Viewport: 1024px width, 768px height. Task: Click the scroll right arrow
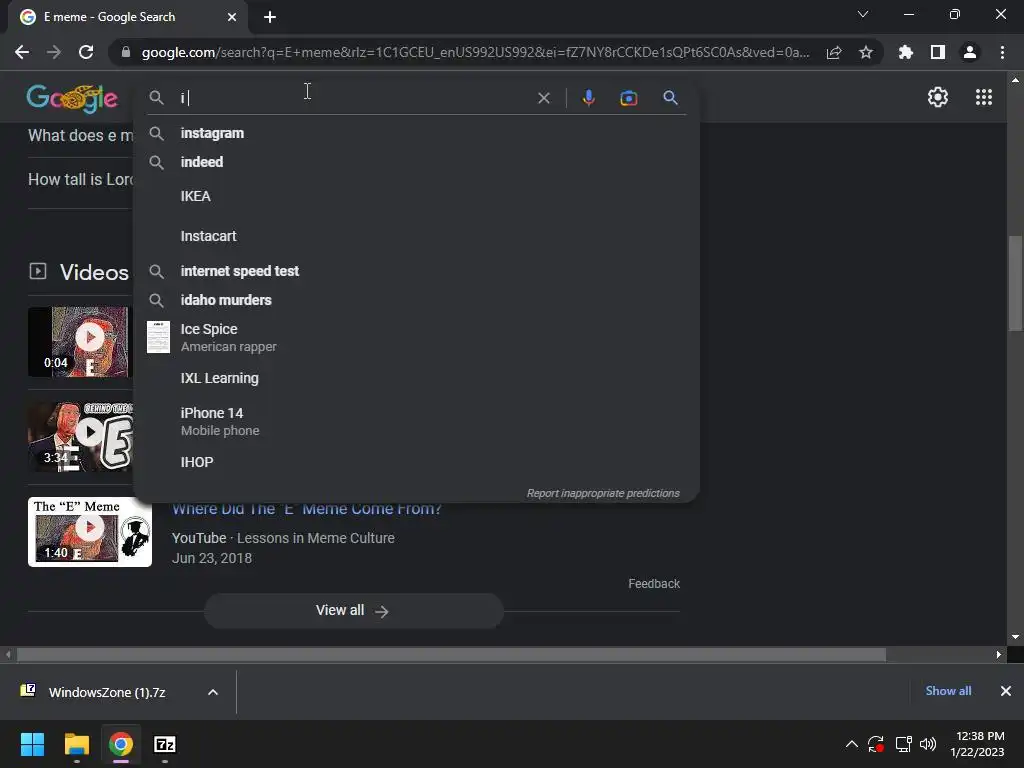point(999,654)
